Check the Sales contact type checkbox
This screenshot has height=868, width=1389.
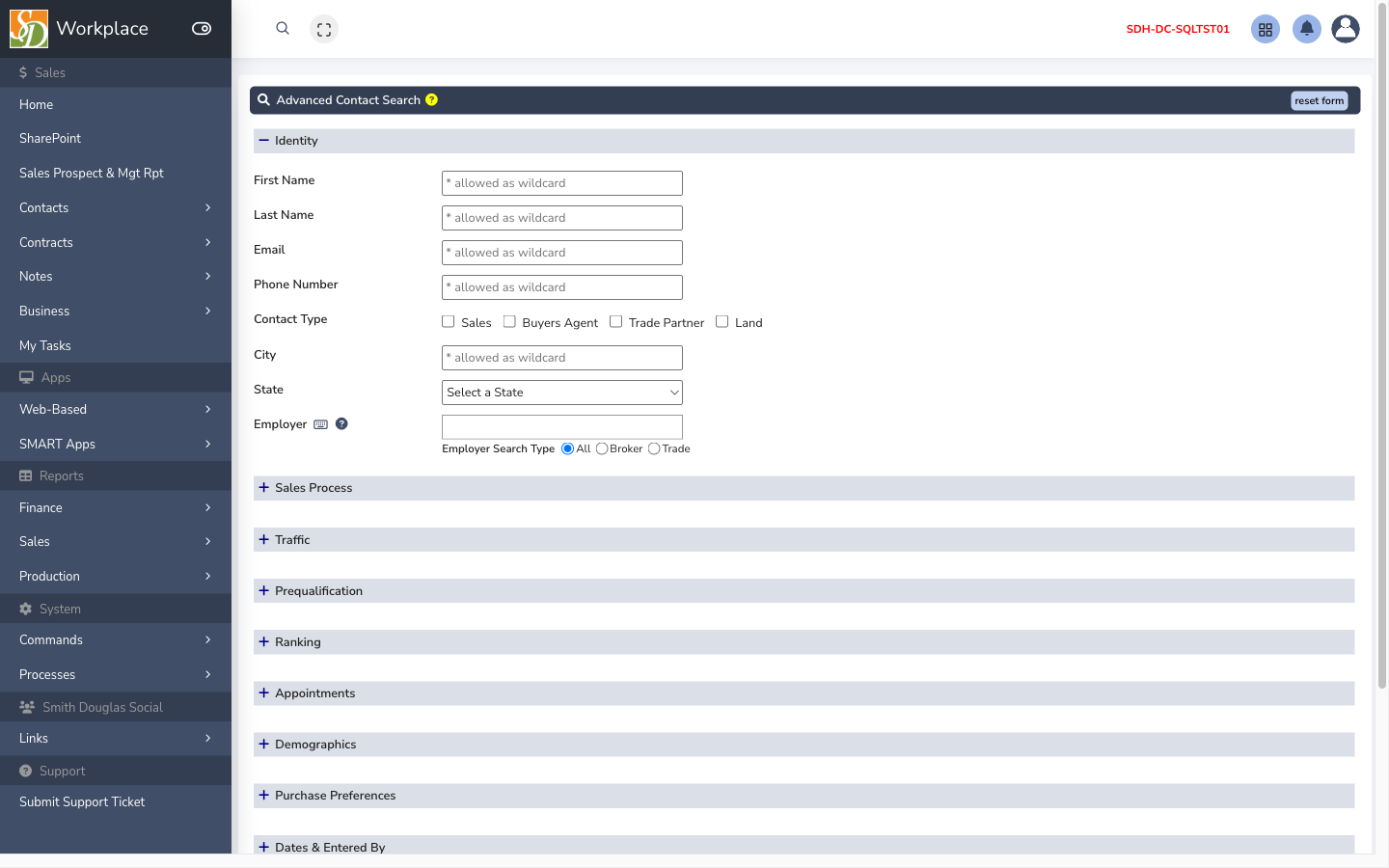[x=449, y=322]
